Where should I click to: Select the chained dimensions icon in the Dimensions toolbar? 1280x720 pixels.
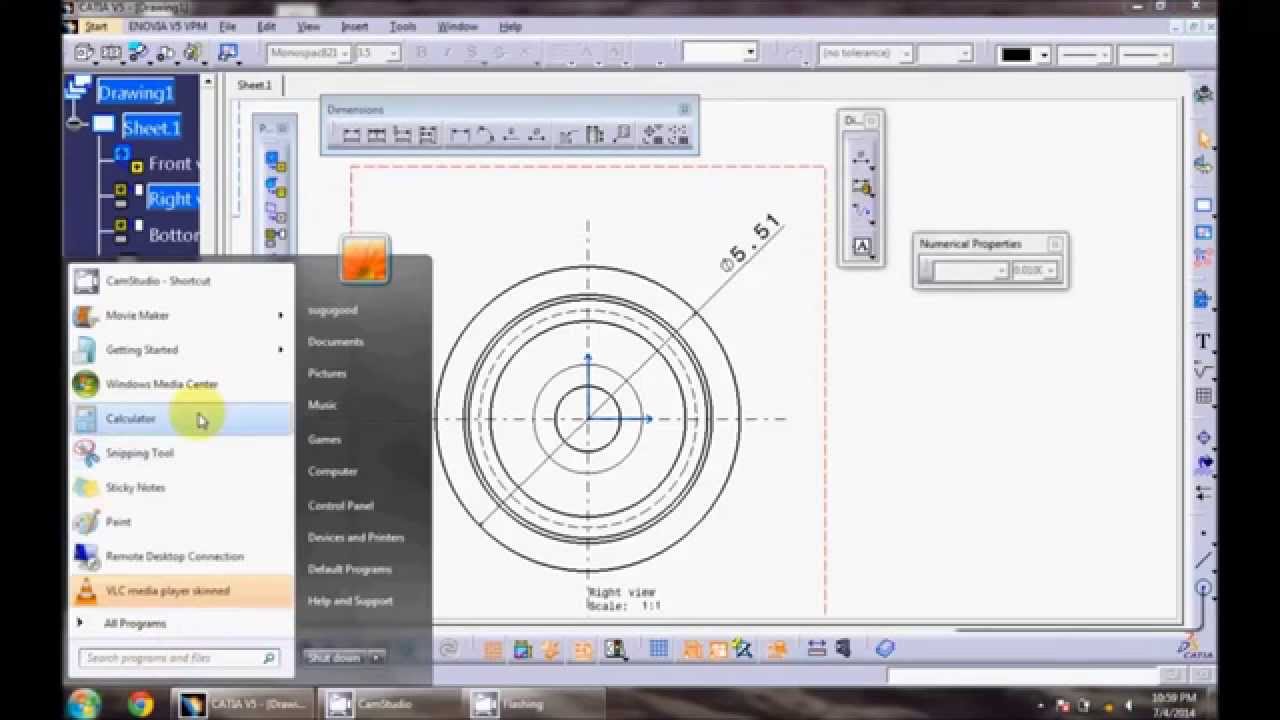[x=377, y=136]
